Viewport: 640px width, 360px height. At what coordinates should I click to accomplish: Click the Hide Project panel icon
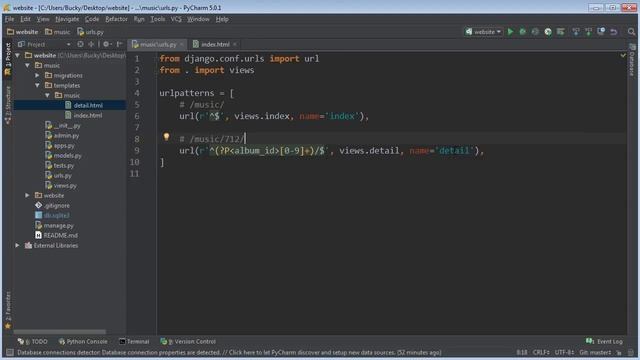119,44
